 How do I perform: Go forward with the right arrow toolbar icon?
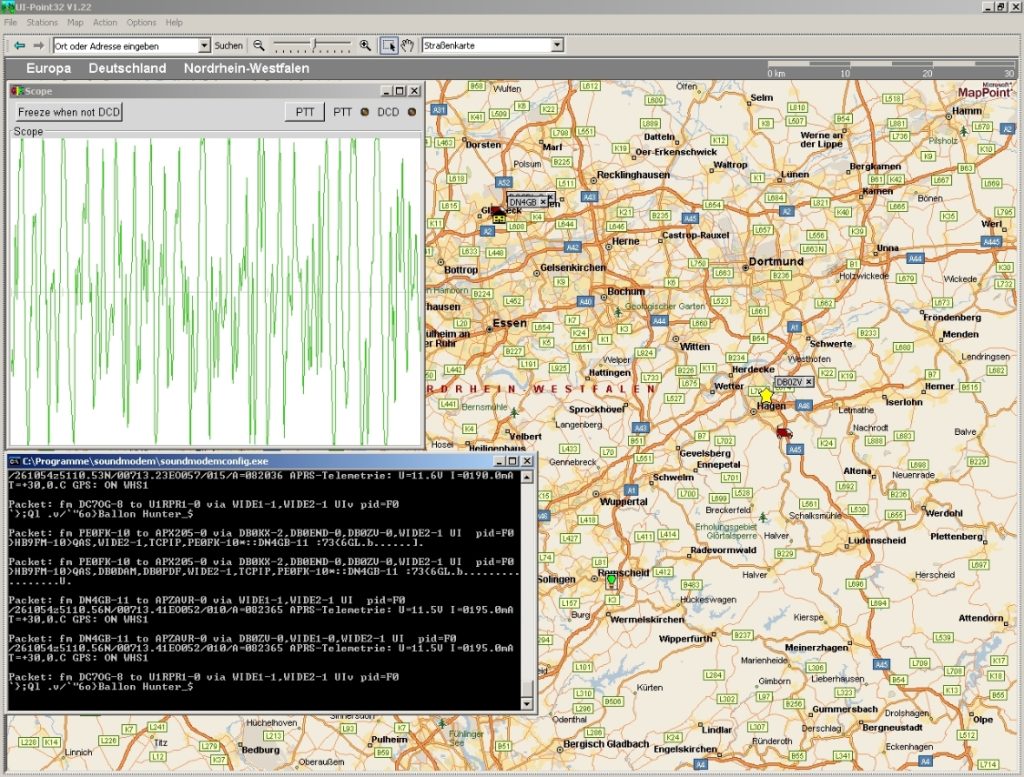39,45
